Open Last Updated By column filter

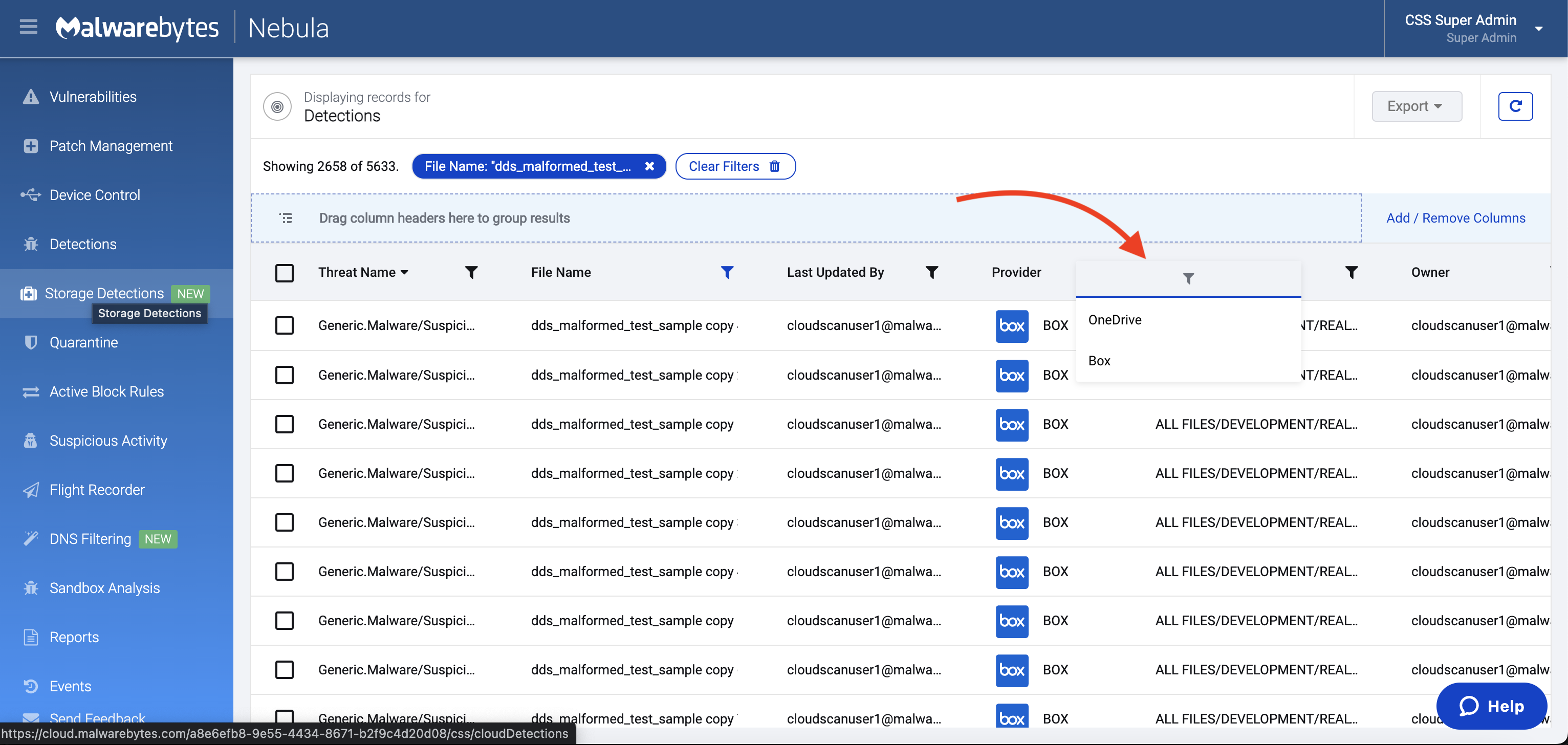931,272
